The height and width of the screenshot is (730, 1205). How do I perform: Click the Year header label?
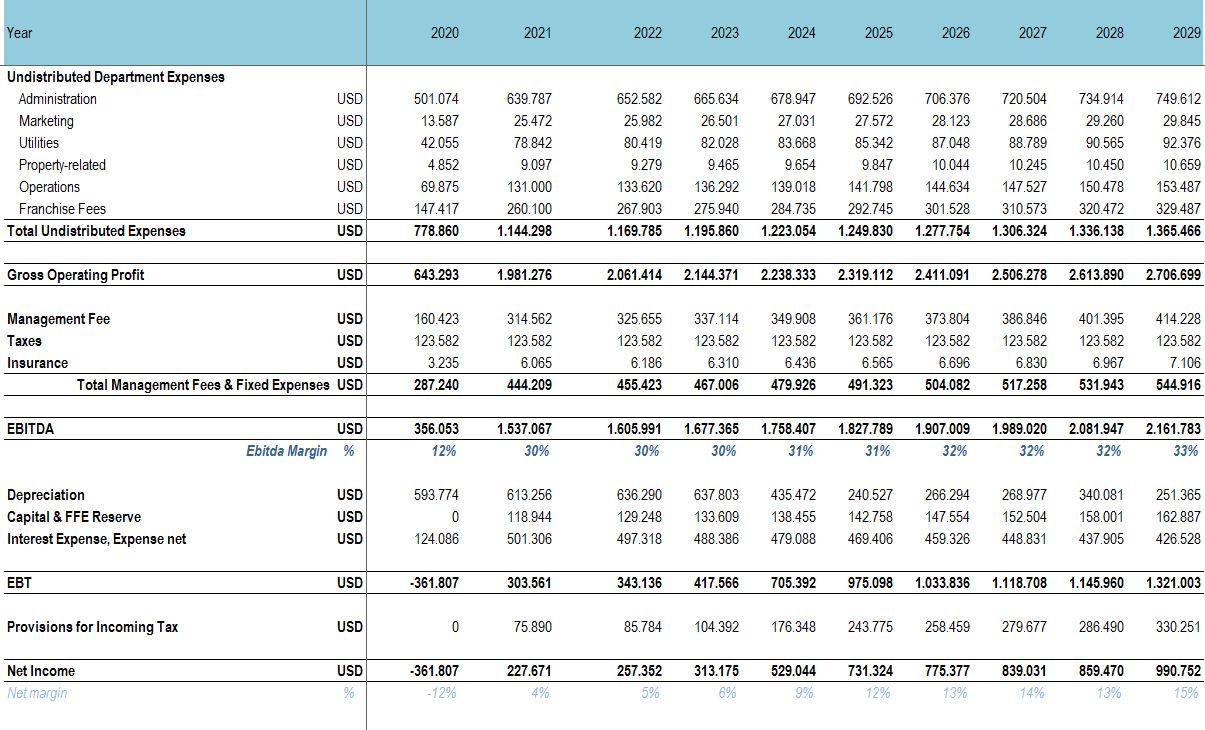[19, 33]
